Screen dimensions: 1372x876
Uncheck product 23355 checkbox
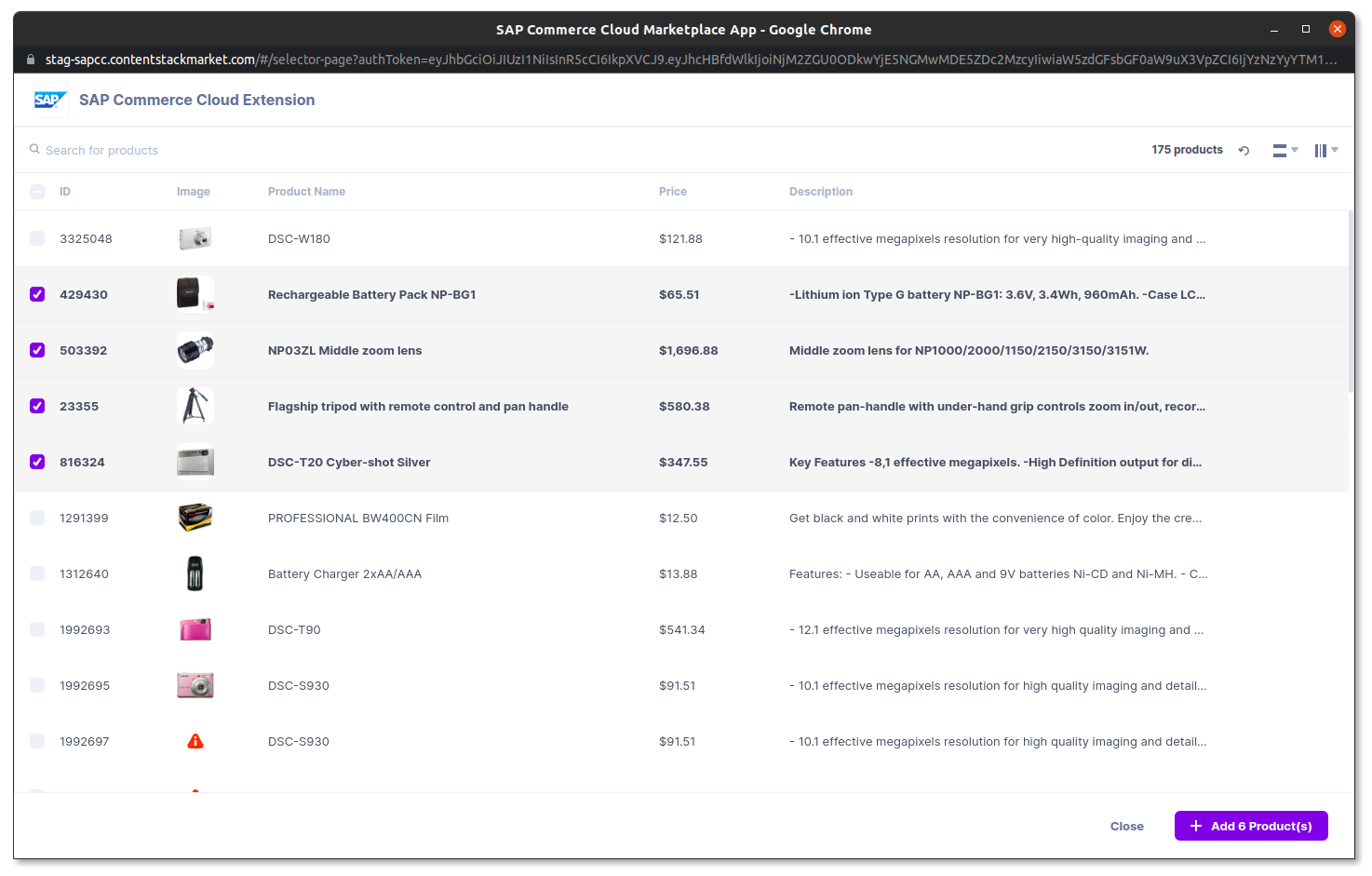37,406
